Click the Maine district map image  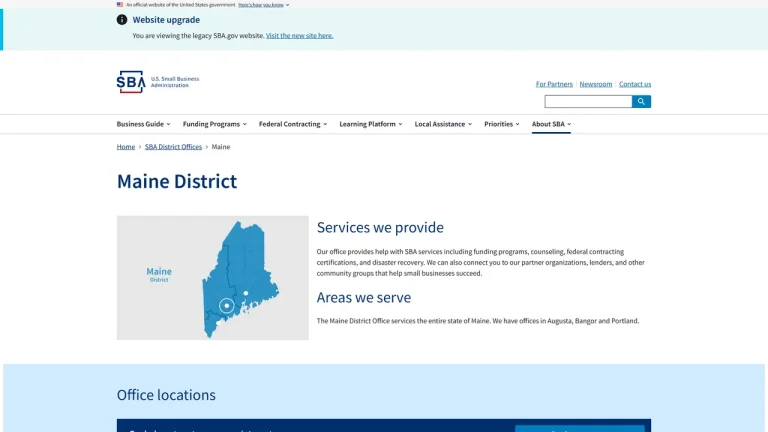[213, 278]
